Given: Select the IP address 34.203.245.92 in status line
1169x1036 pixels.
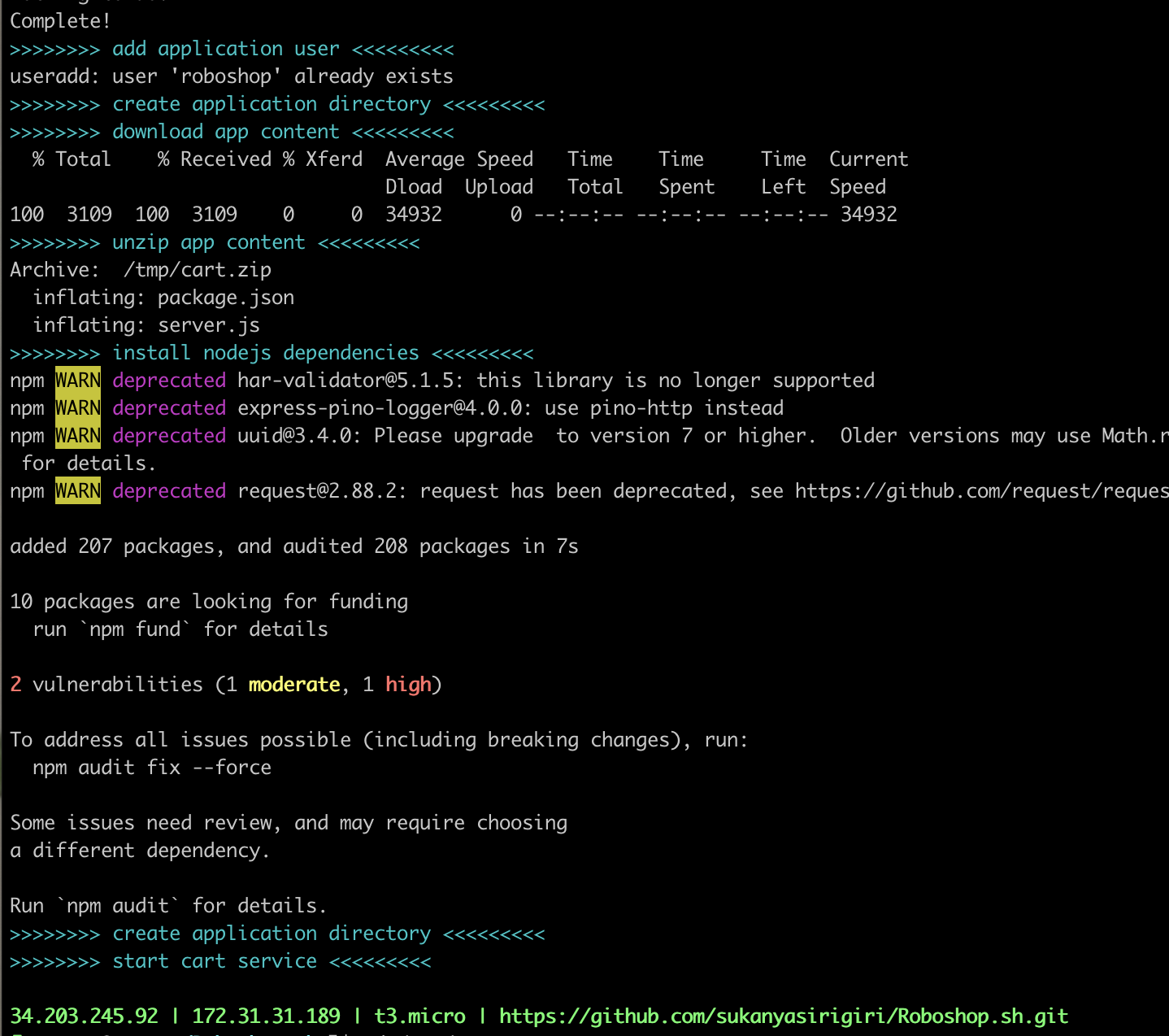Looking at the screenshot, I should click(x=84, y=1016).
